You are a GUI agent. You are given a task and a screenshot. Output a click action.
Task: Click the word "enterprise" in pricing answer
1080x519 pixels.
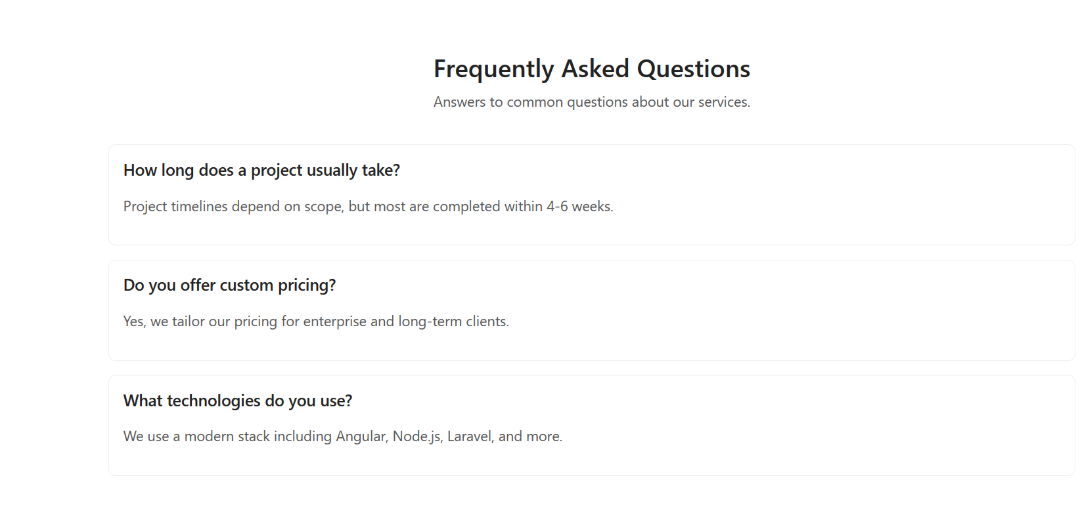click(335, 321)
